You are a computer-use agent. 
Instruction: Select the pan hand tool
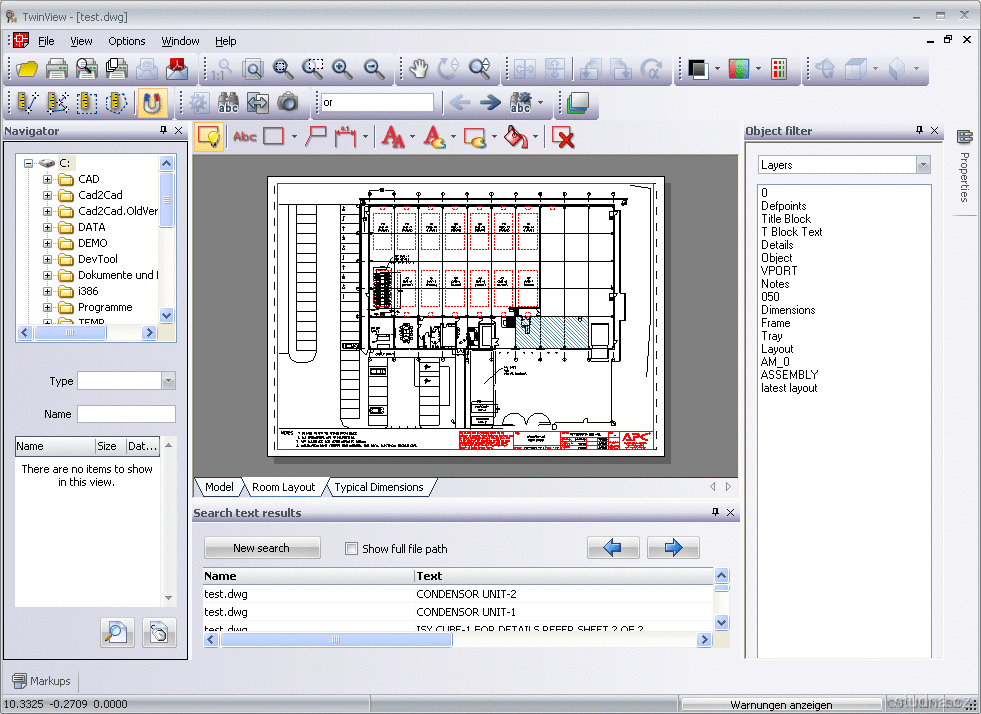coord(420,69)
